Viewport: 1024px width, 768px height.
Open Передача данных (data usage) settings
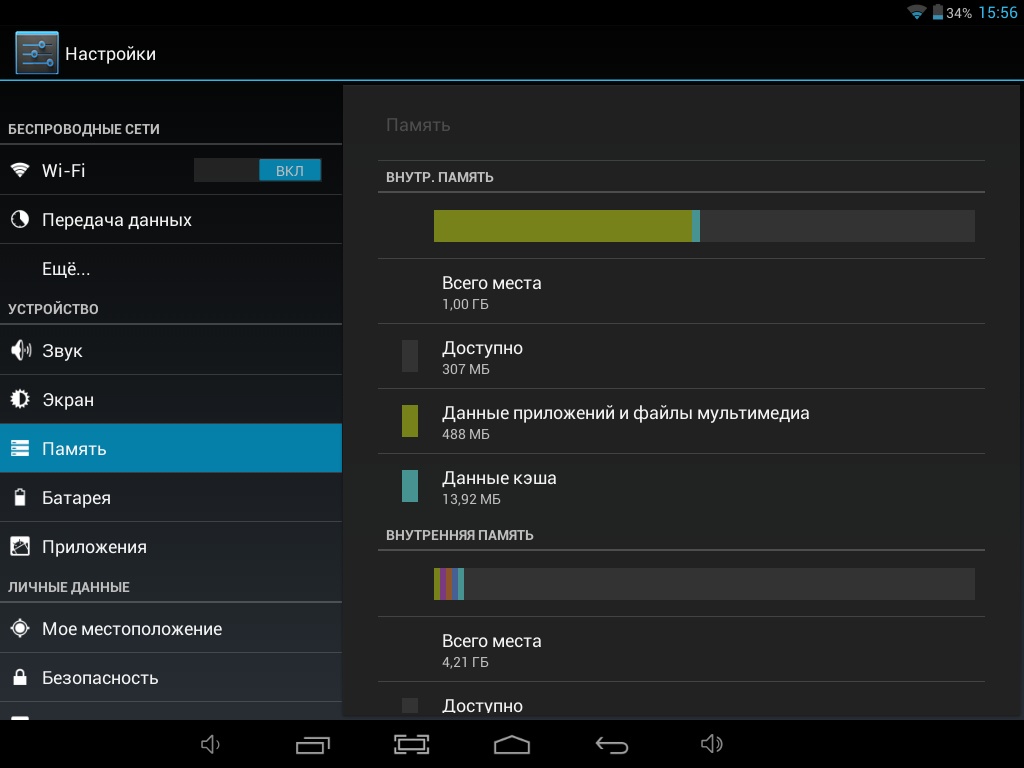pos(116,220)
